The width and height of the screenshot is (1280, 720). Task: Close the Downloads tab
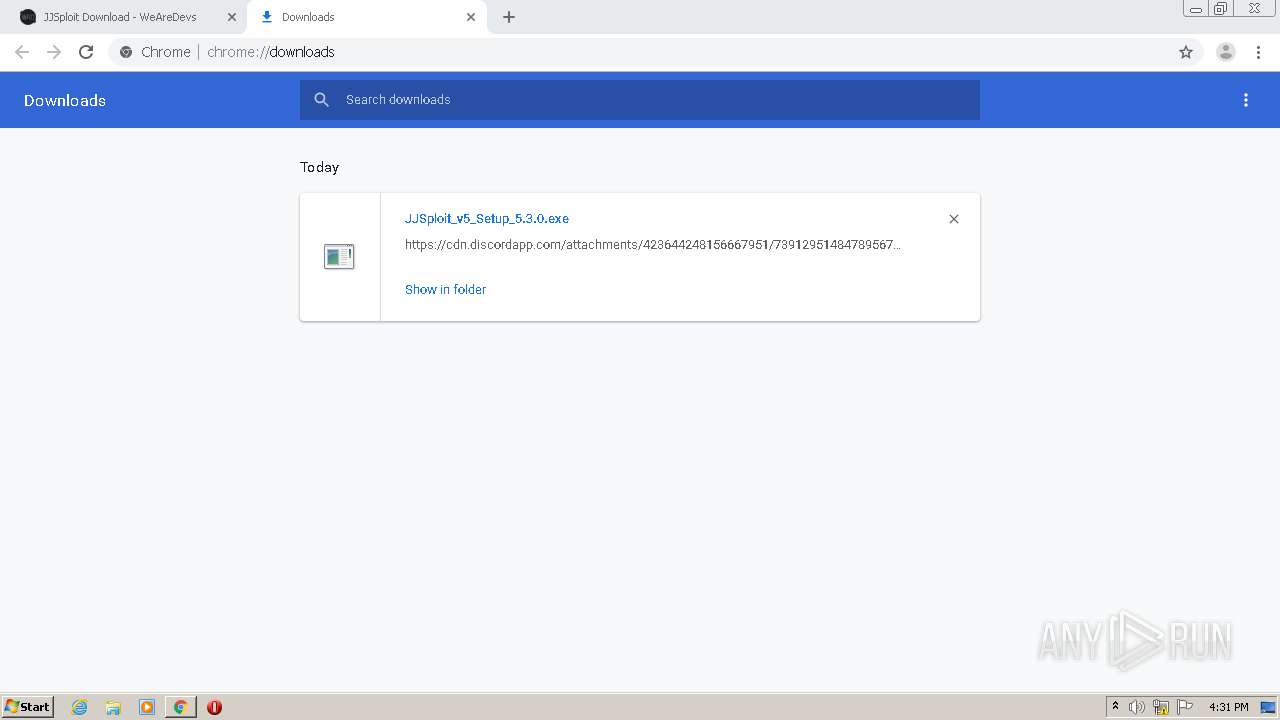471,17
